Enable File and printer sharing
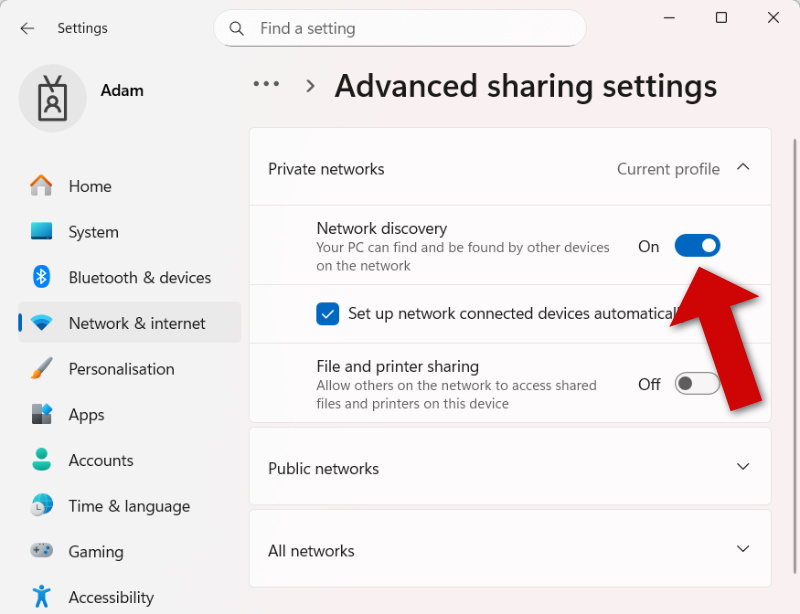The width and height of the screenshot is (800, 614). [x=696, y=383]
